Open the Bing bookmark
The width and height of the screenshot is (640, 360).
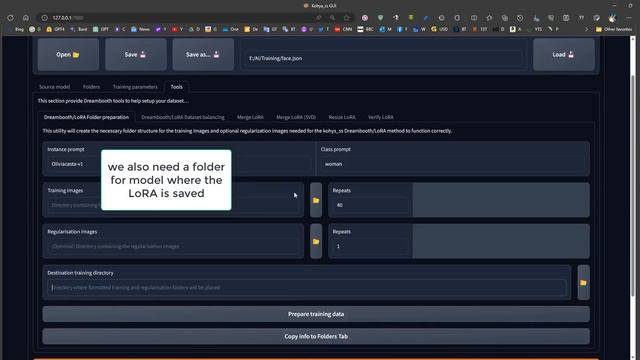[16, 29]
